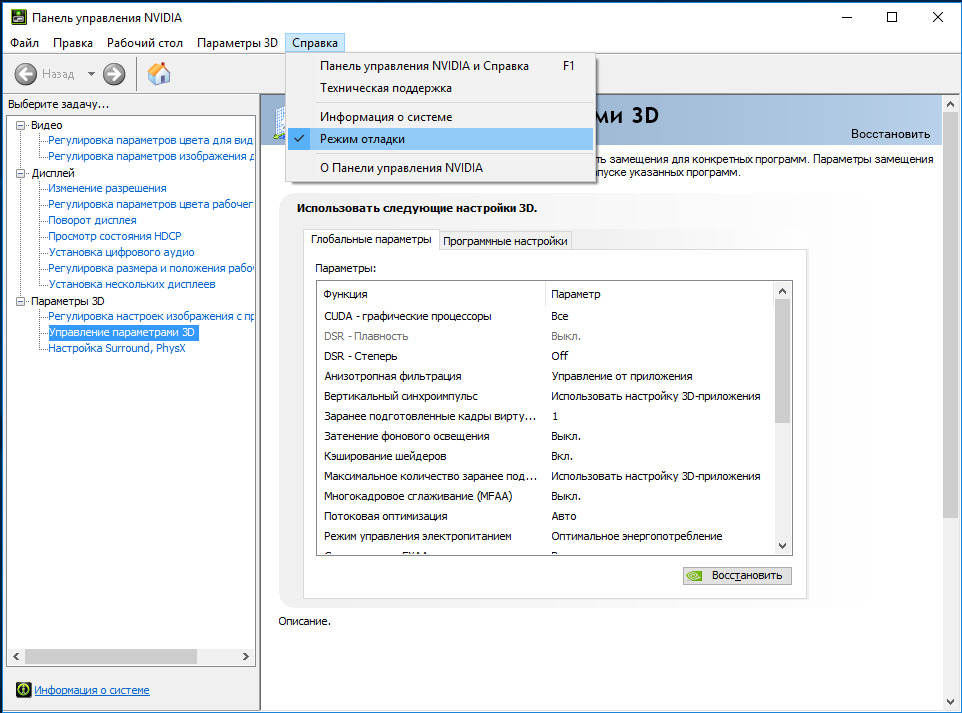The width and height of the screenshot is (962, 713).
Task: Click settings list scroll down arrow
Action: coord(782,546)
